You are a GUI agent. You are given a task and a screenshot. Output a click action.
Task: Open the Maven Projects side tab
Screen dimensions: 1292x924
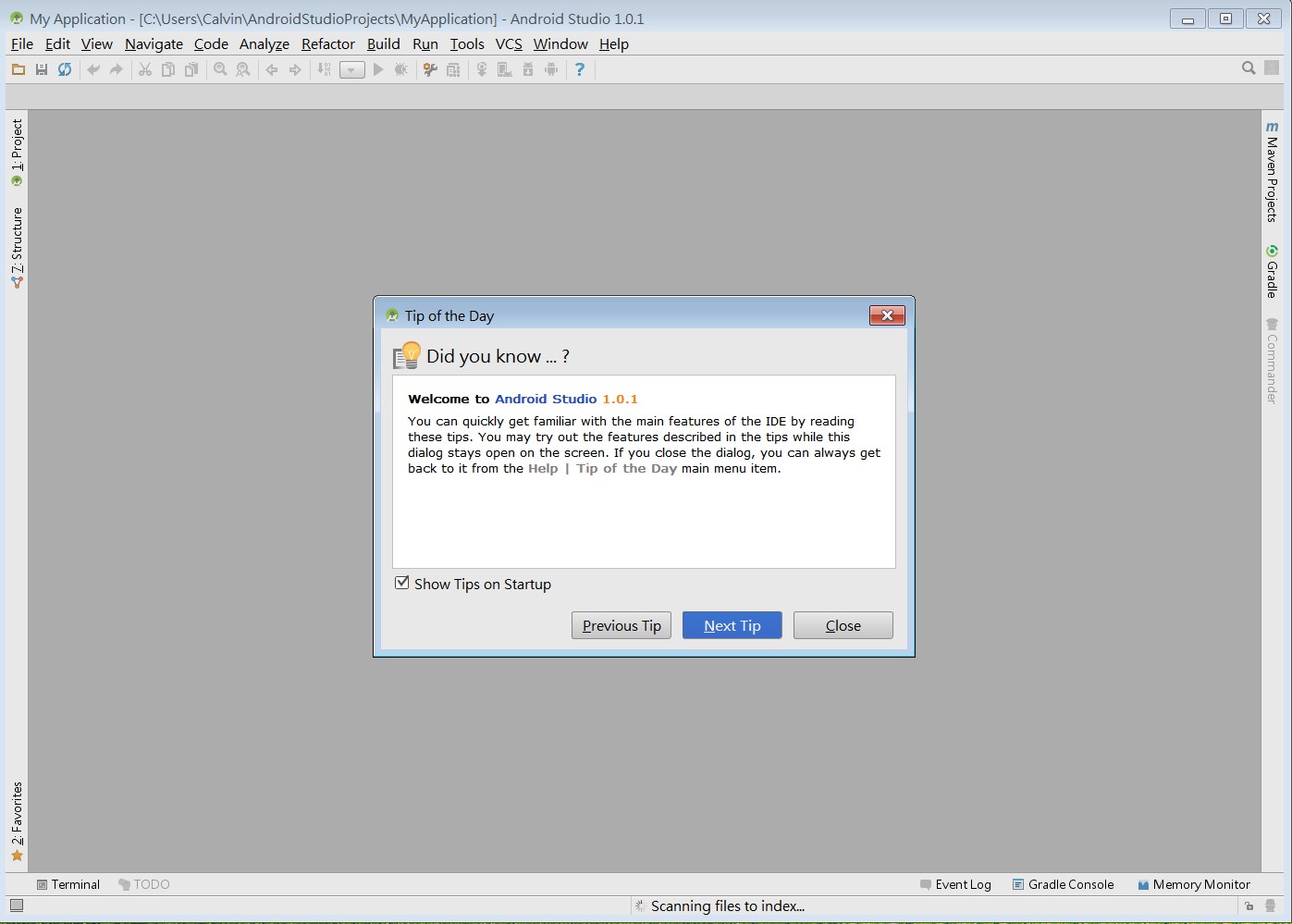[x=1273, y=172]
